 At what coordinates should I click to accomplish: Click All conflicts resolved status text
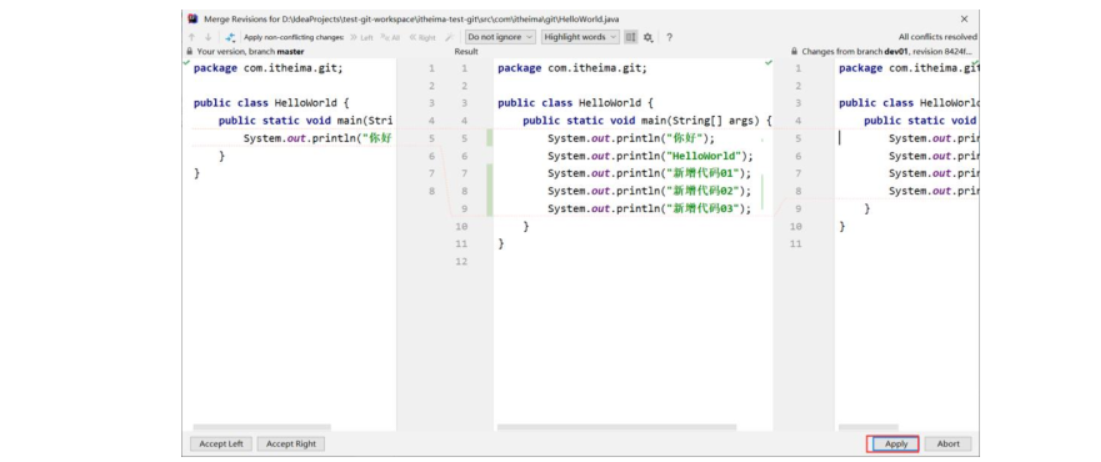(937, 37)
